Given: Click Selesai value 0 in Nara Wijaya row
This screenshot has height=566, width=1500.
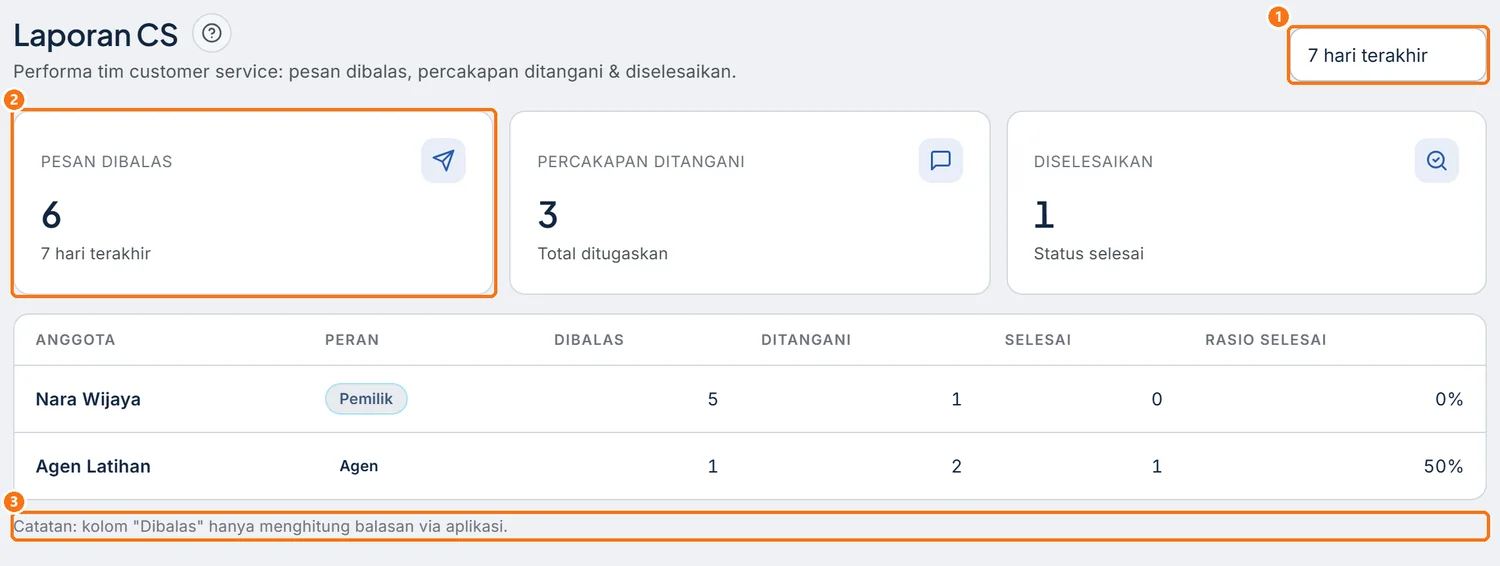Looking at the screenshot, I should pos(1157,399).
